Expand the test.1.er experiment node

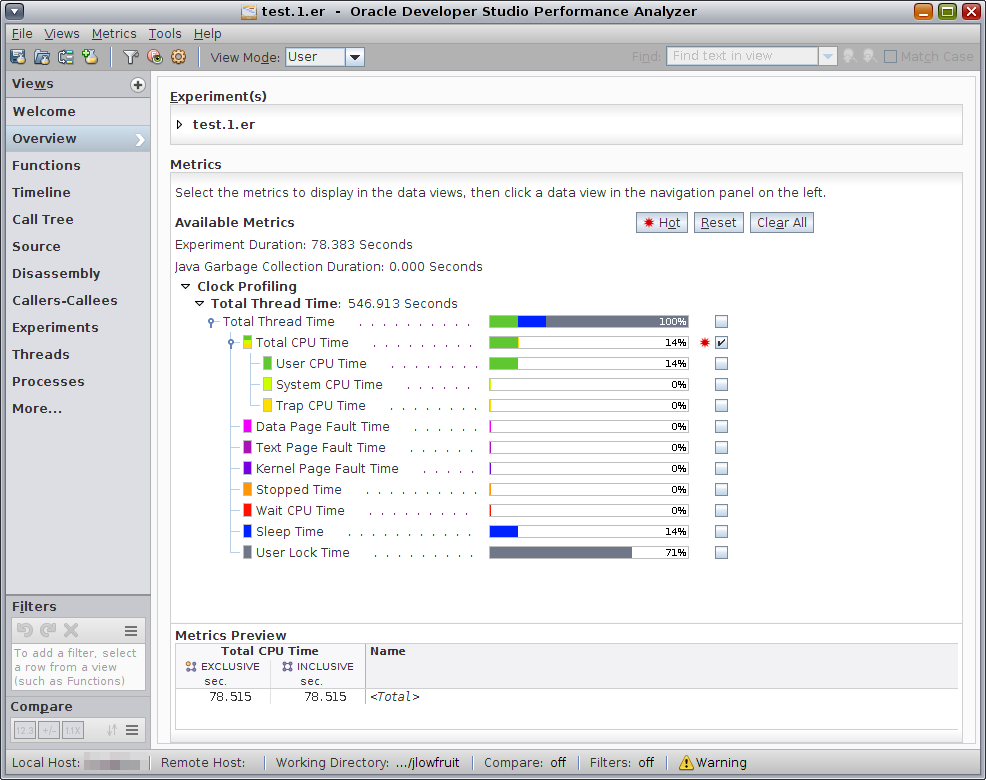179,125
